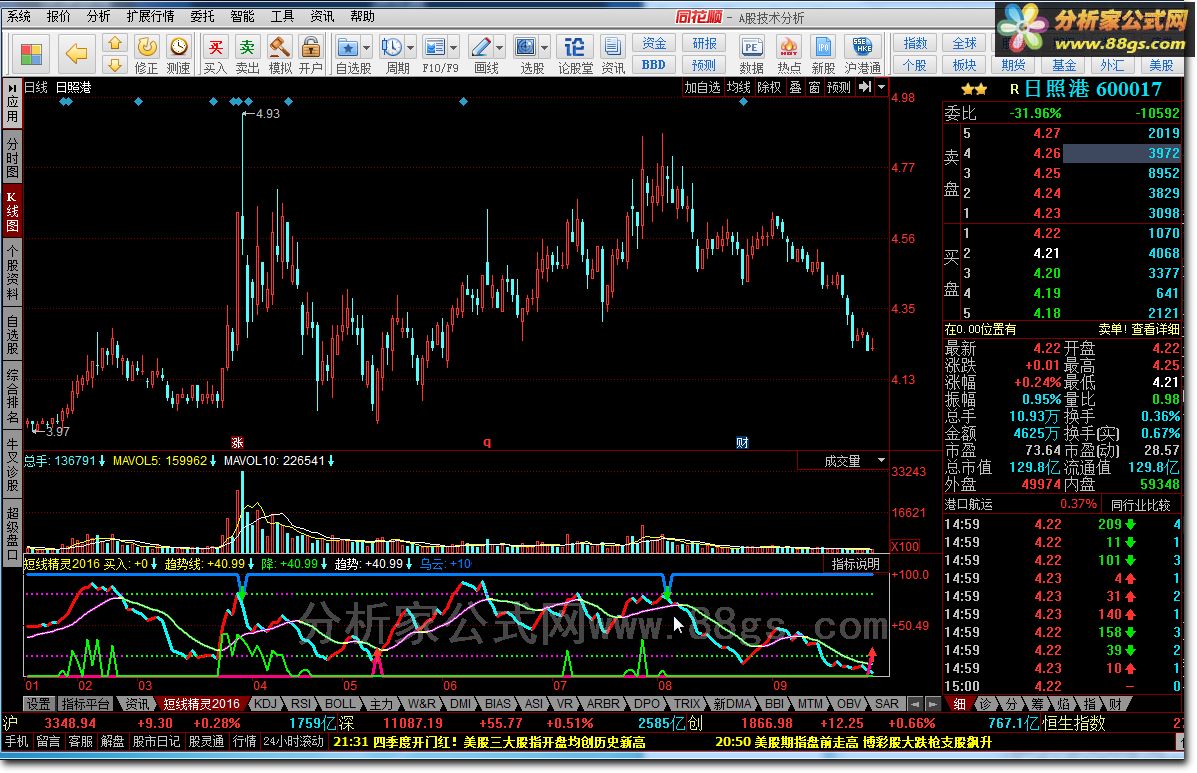1197x773 pixels.
Task: Switch to the SAR indicator tab
Action: [886, 704]
